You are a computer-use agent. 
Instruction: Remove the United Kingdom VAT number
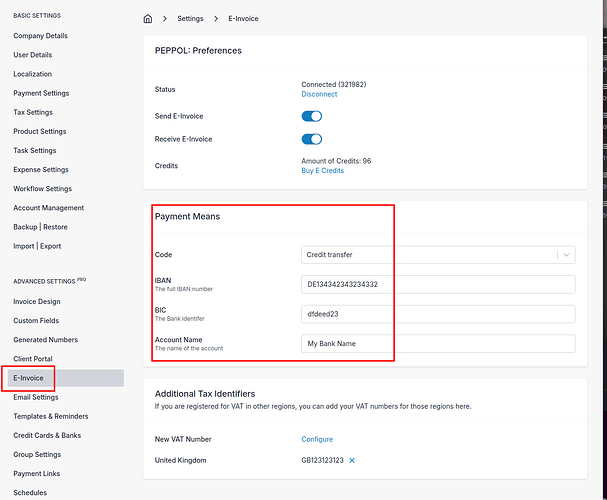pyautogui.click(x=352, y=460)
